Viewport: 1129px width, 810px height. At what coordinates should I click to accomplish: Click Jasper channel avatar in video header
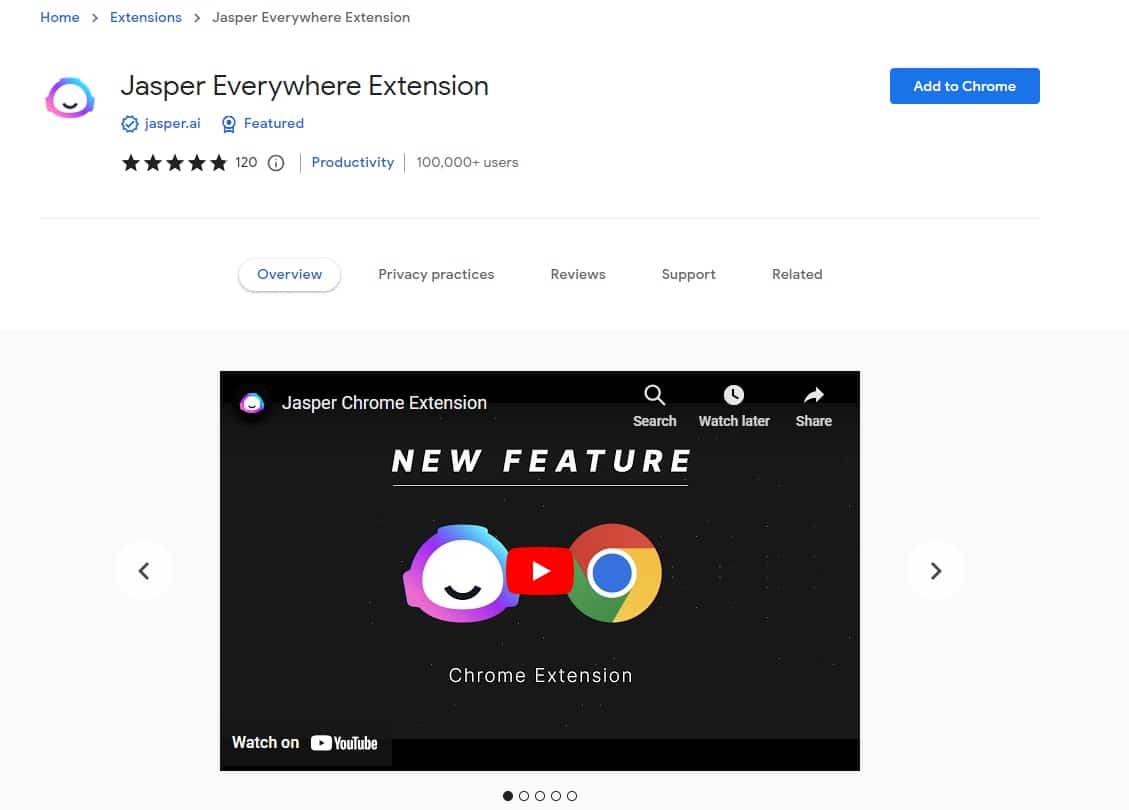coord(252,403)
